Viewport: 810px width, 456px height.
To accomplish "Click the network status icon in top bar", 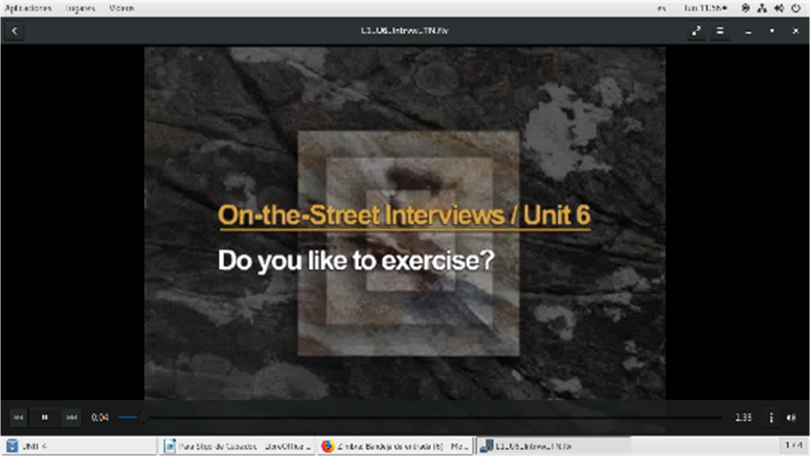I will click(x=761, y=8).
